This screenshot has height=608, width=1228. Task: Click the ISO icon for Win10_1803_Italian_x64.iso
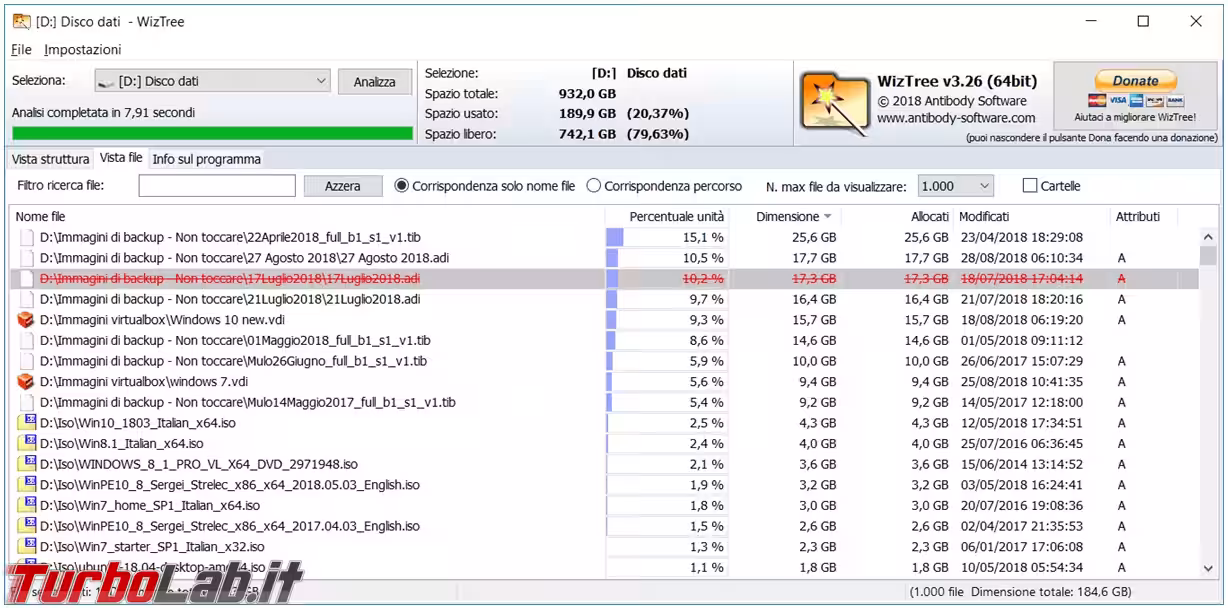(x=27, y=423)
